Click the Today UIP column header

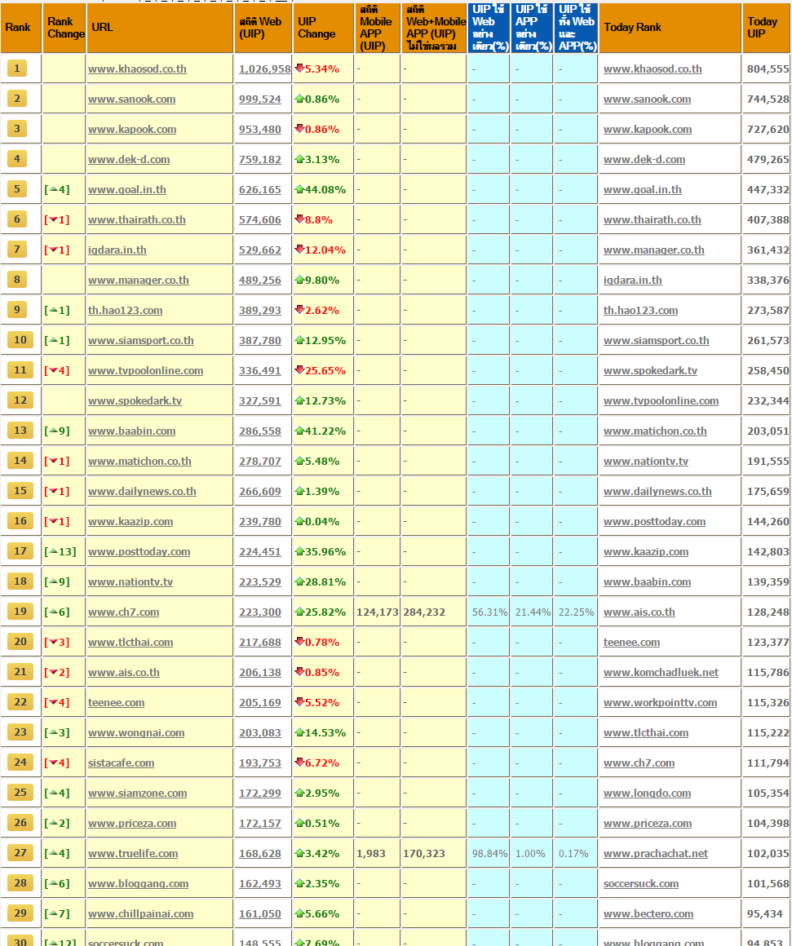[x=762, y=28]
